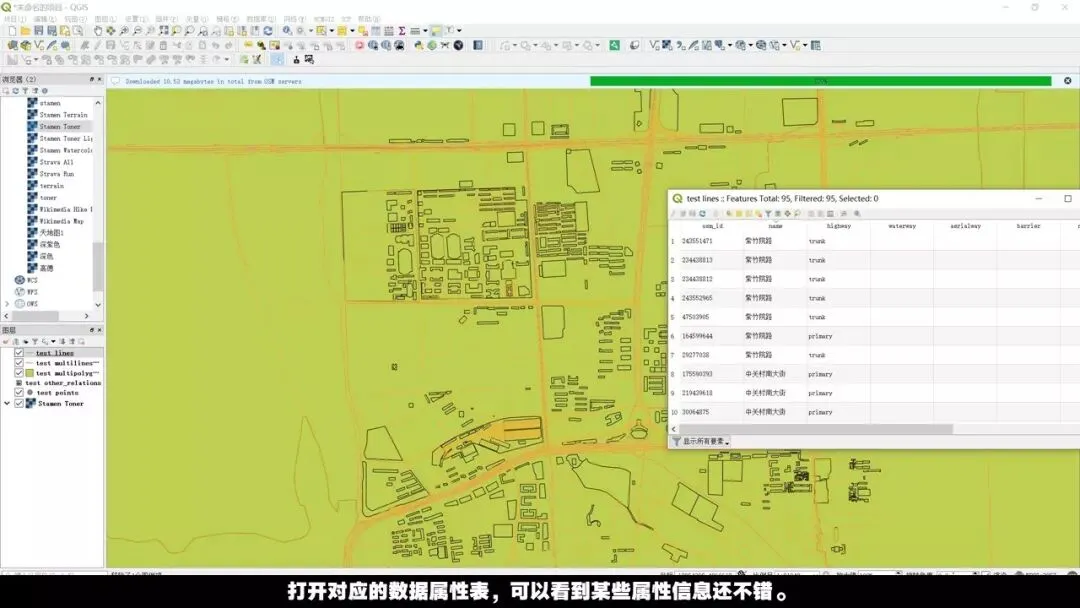Screen dimensions: 1080x608
Task: Dismiss the download message bar close icon
Action: click(1068, 81)
